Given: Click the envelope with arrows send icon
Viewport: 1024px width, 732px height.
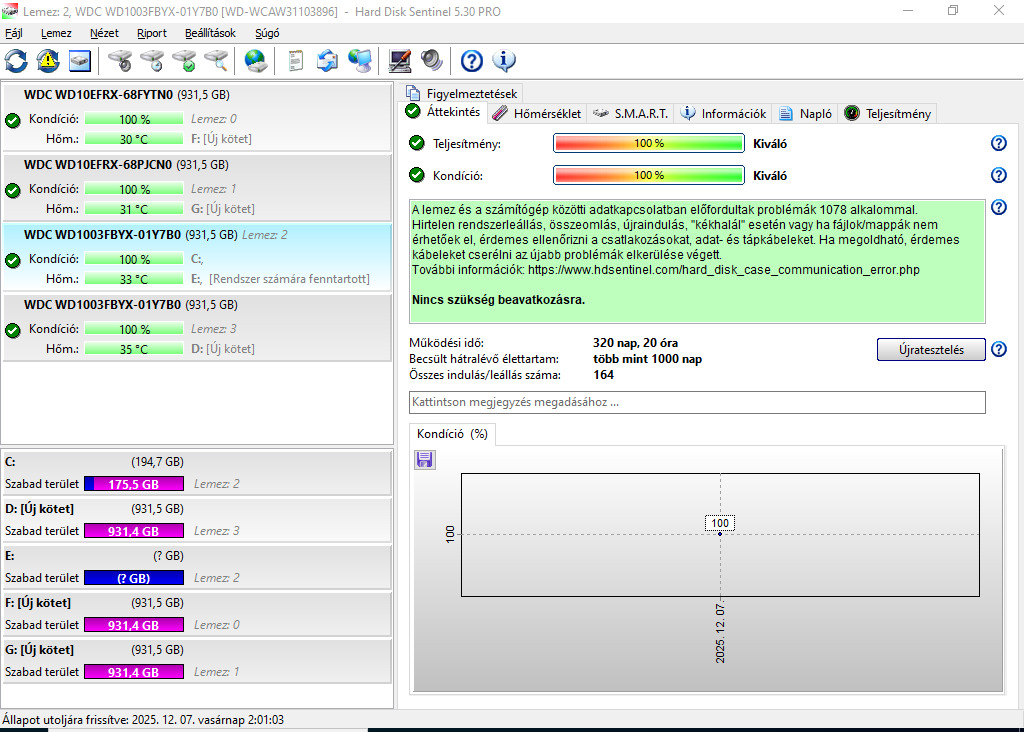Looking at the screenshot, I should point(327,61).
